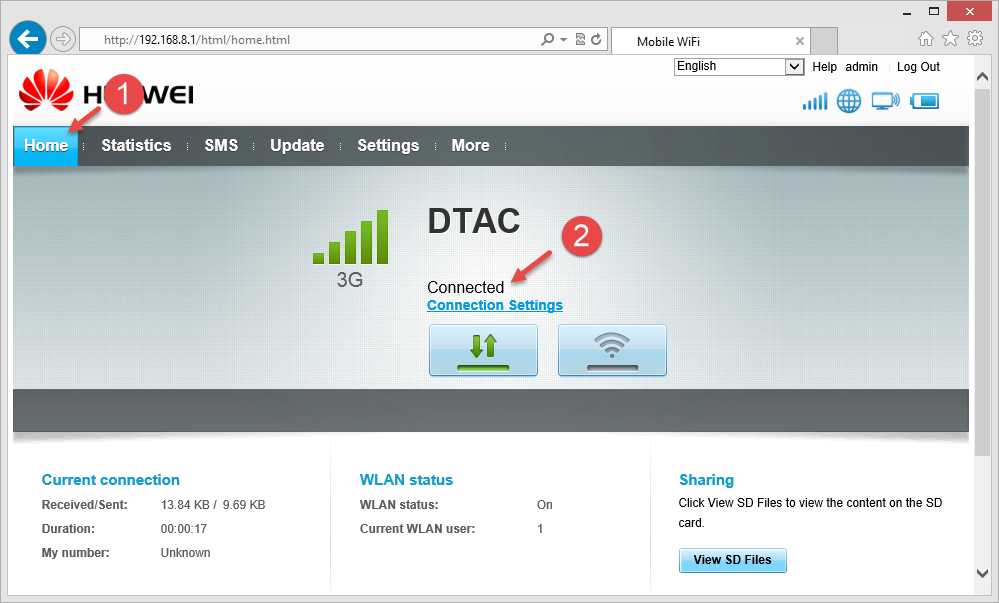The image size is (999, 603).
Task: Click the signal strength bars status icon
Action: tap(815, 101)
